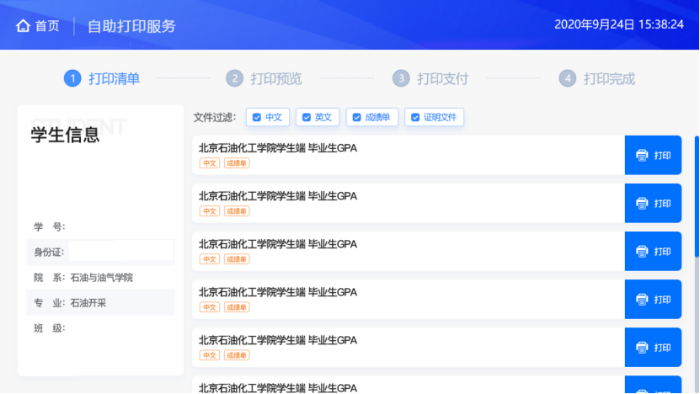Select step 2 打印预览
The image size is (700, 394).
click(x=264, y=79)
